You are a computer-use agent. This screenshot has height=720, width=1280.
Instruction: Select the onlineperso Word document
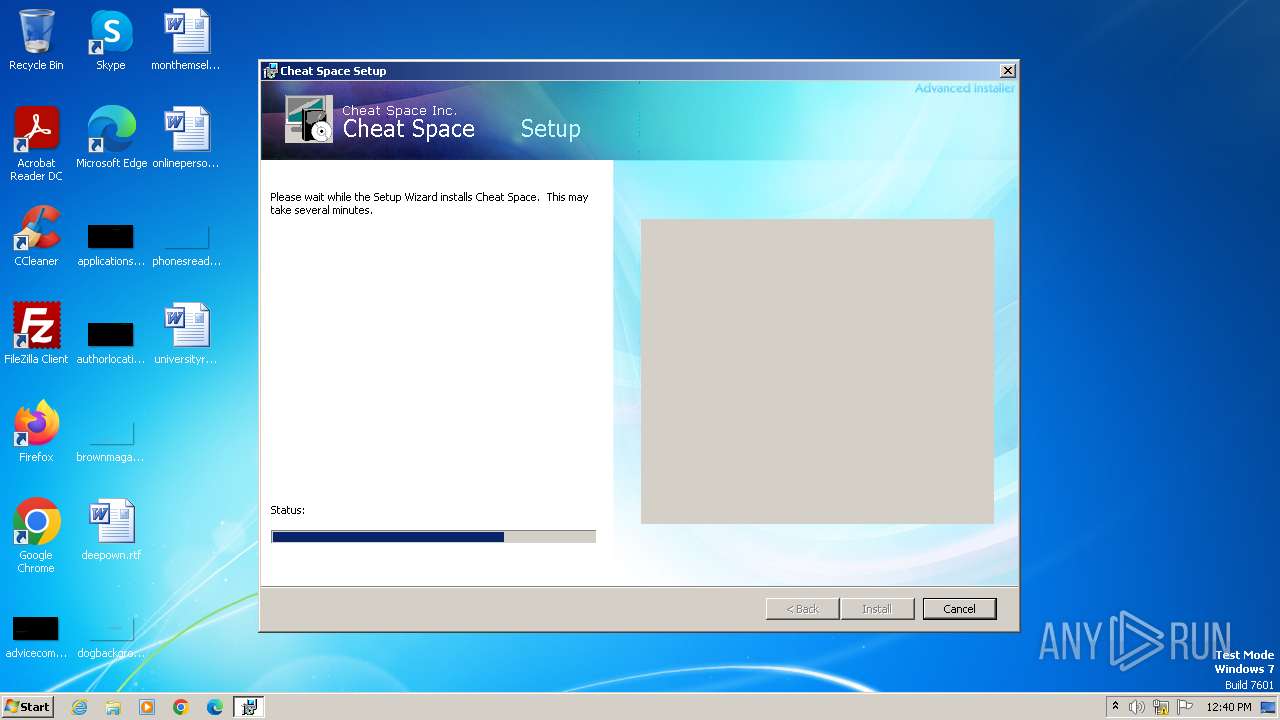click(186, 138)
